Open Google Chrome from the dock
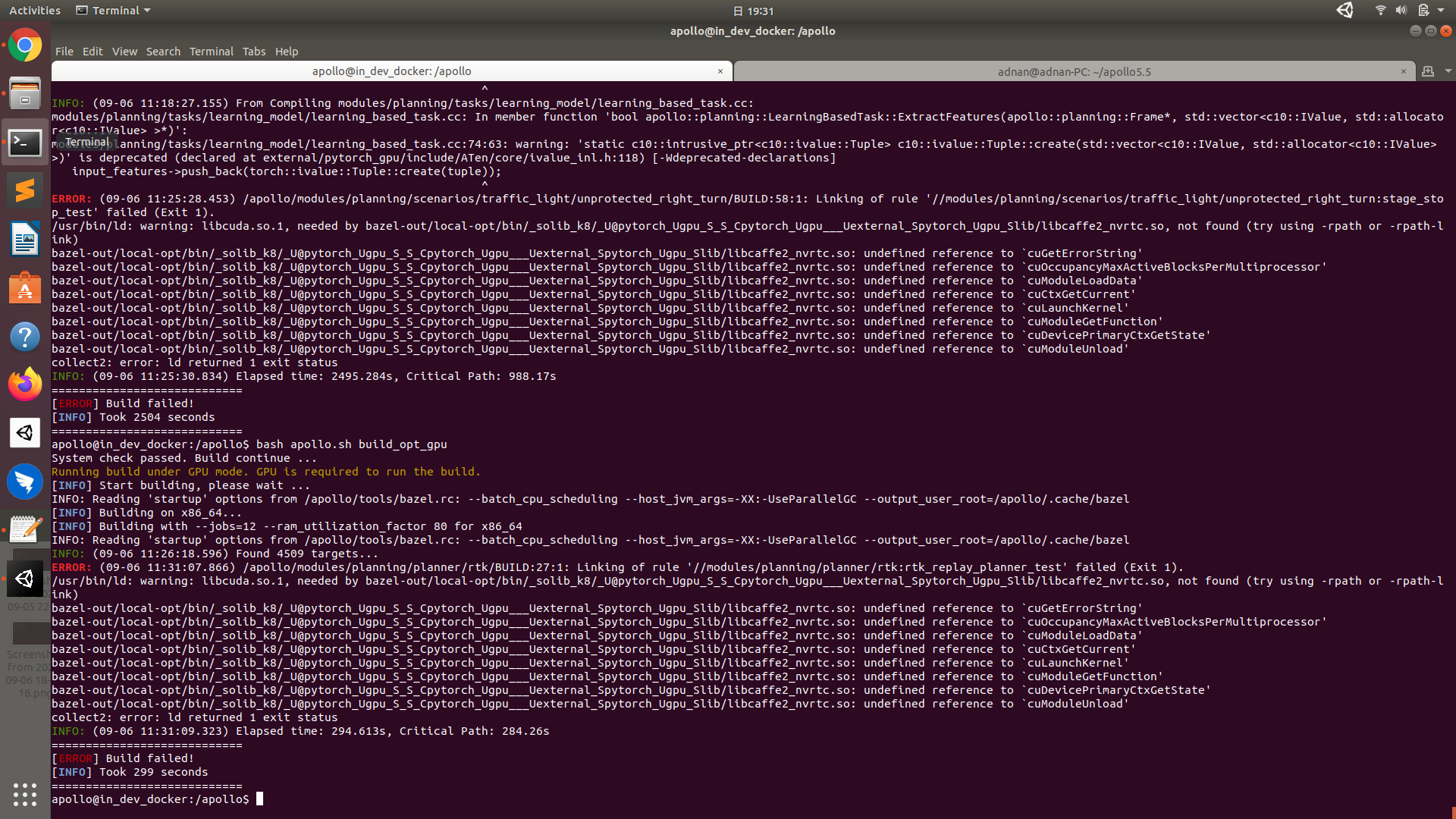The image size is (1456, 819). [25, 46]
